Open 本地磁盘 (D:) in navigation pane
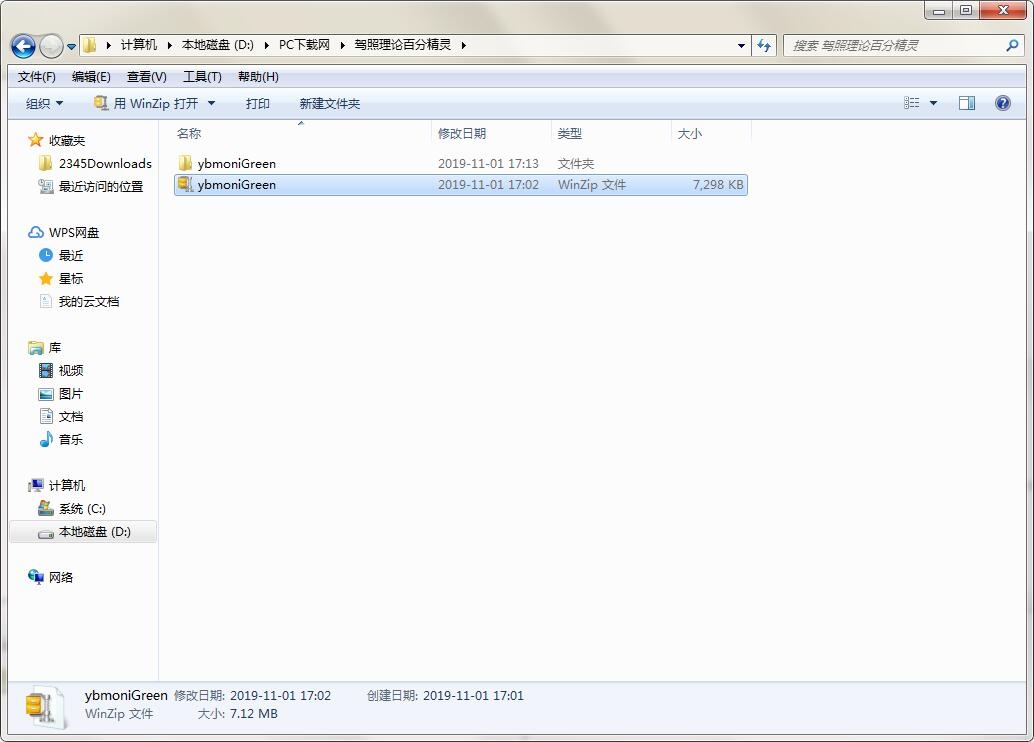The height and width of the screenshot is (742, 1034). point(84,532)
